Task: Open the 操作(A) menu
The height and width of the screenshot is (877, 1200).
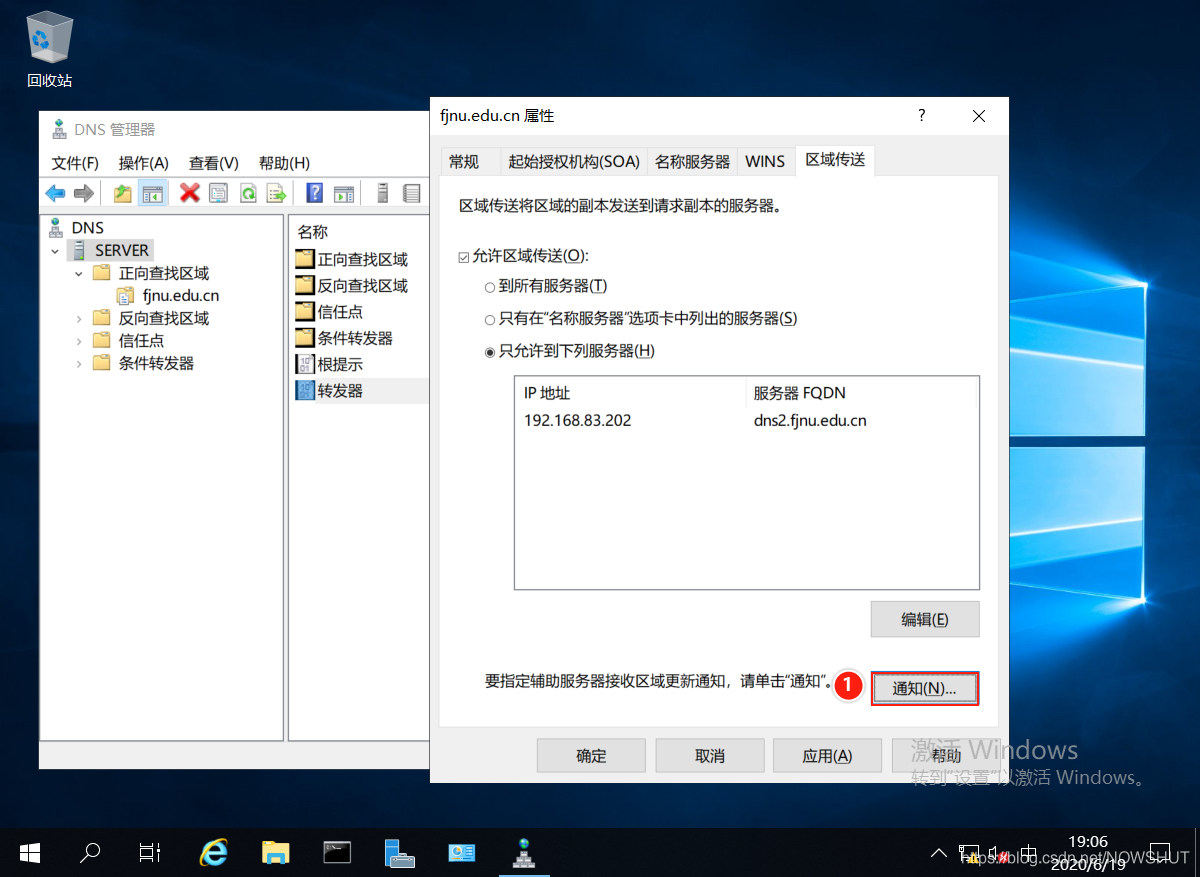Action: point(143,163)
